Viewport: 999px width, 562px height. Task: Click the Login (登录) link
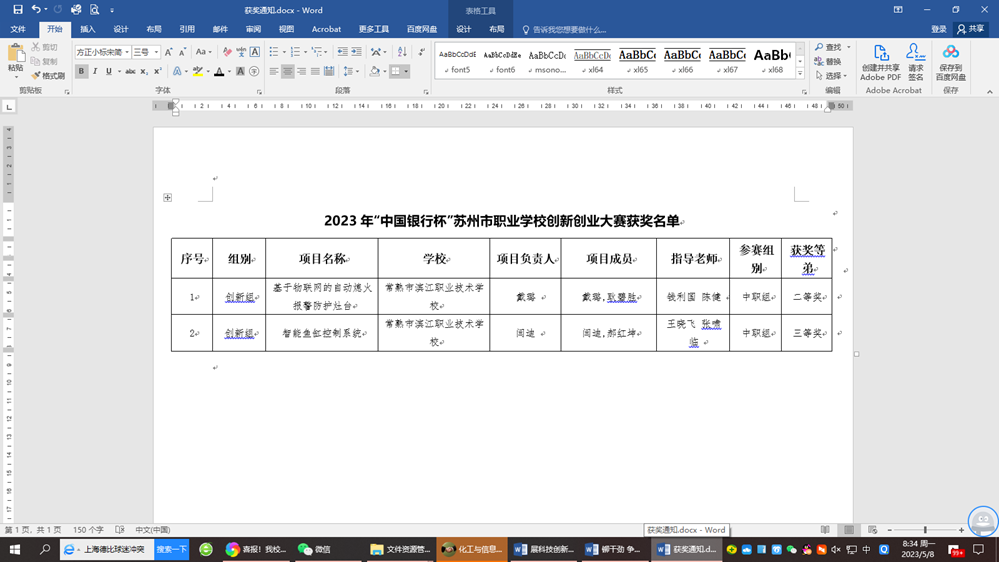[938, 29]
